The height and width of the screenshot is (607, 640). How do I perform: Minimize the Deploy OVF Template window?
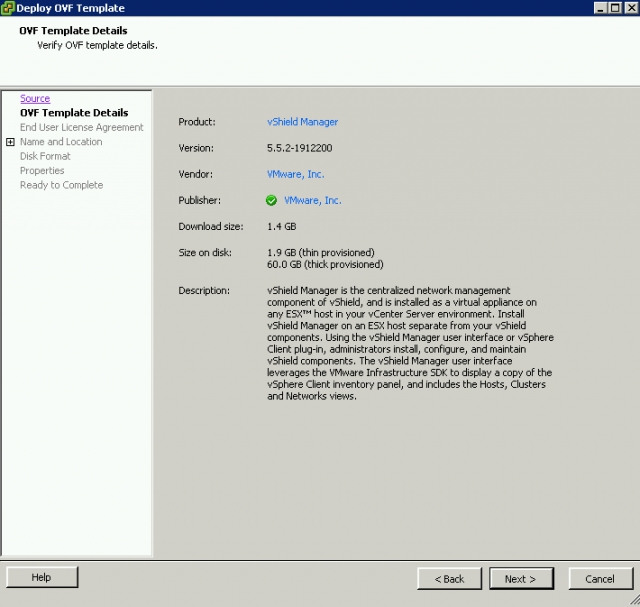pyautogui.click(x=600, y=8)
